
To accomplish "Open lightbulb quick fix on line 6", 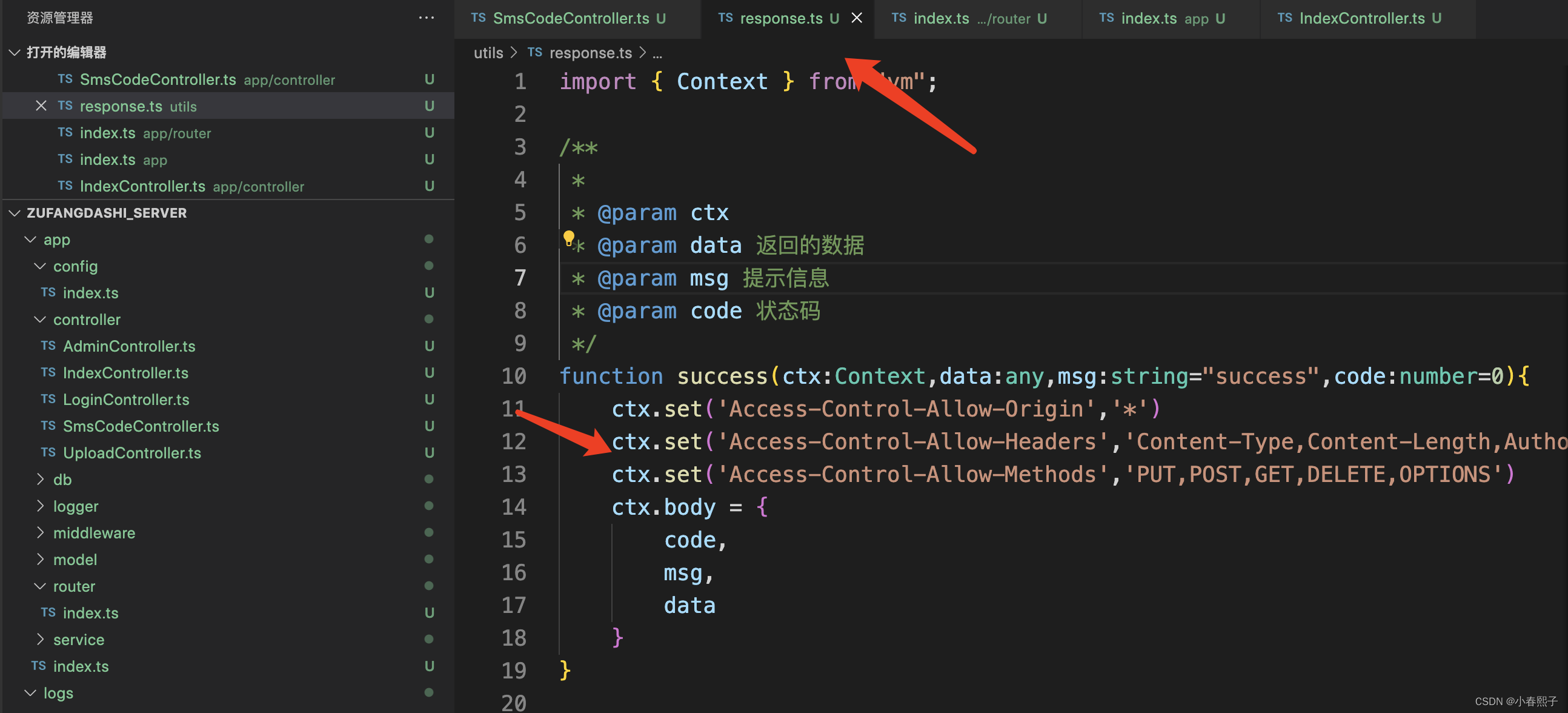I will pos(570,239).
